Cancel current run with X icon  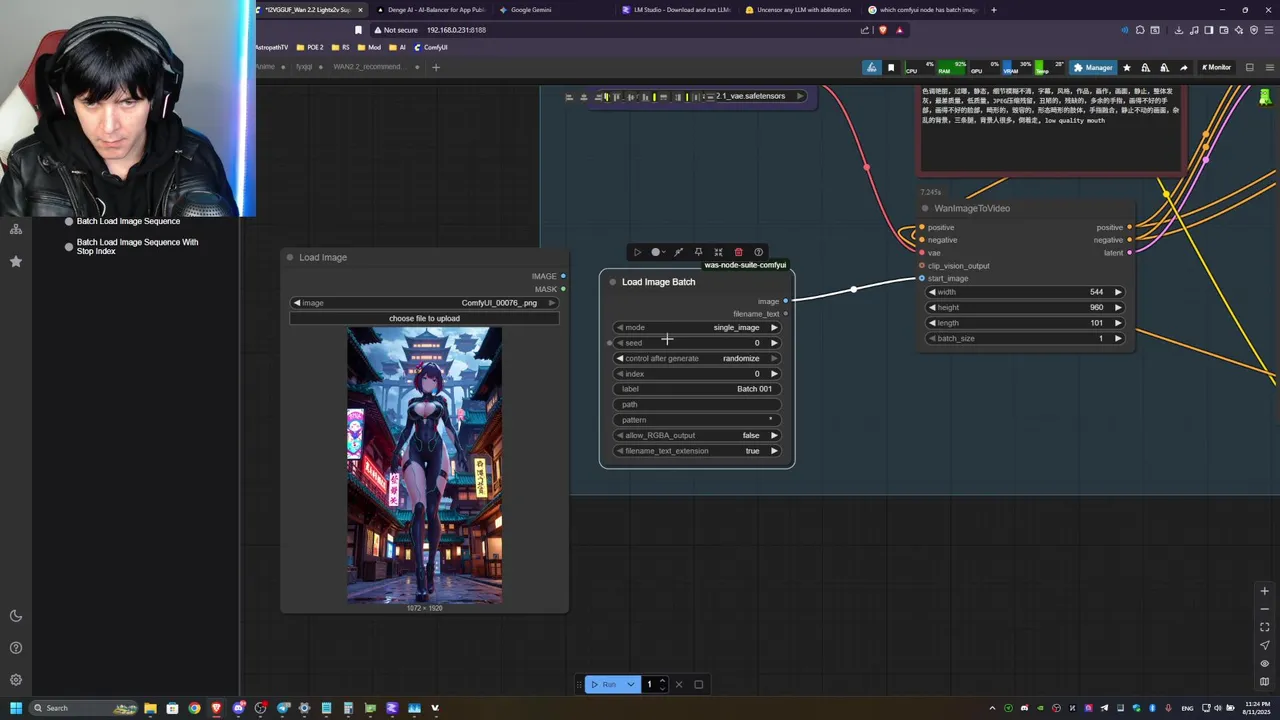tap(679, 684)
